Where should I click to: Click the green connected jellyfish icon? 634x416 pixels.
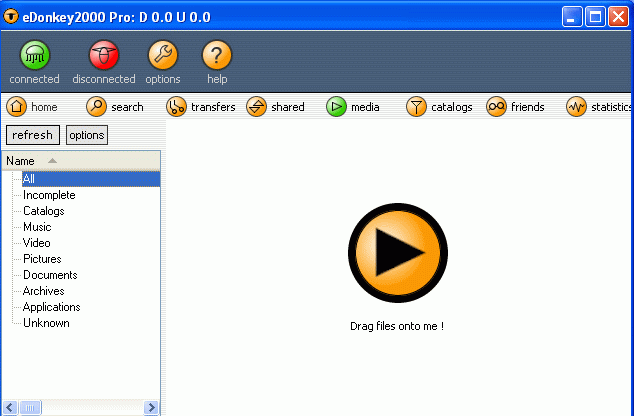point(35,55)
